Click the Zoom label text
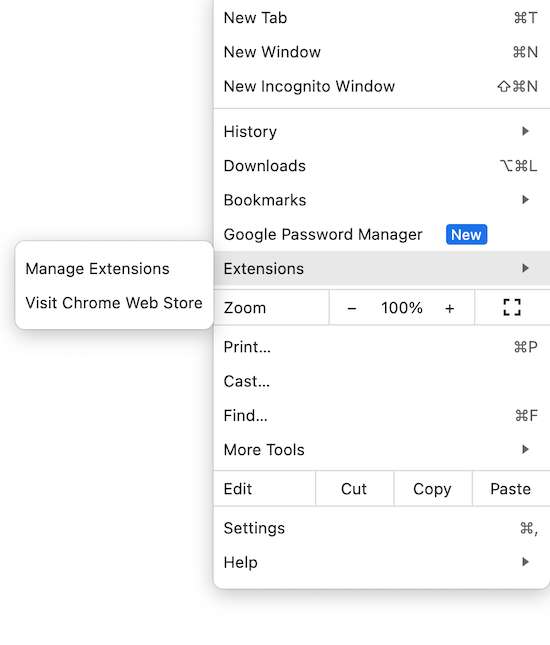Image resolution: width=550 pixels, height=645 pixels. (x=245, y=308)
